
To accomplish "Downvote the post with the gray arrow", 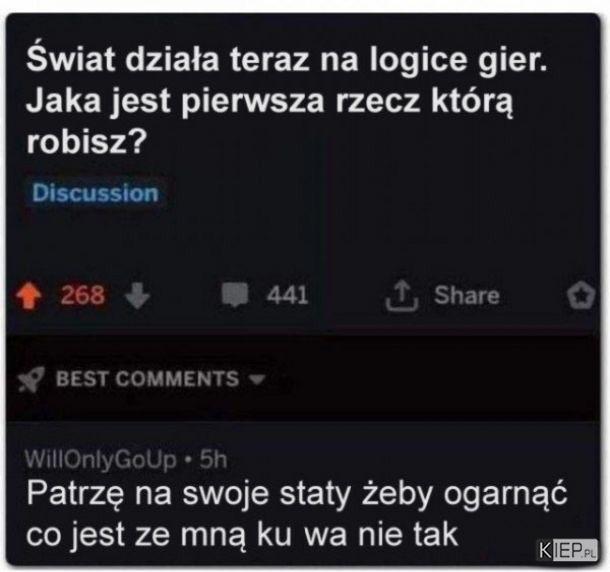I will [137, 295].
